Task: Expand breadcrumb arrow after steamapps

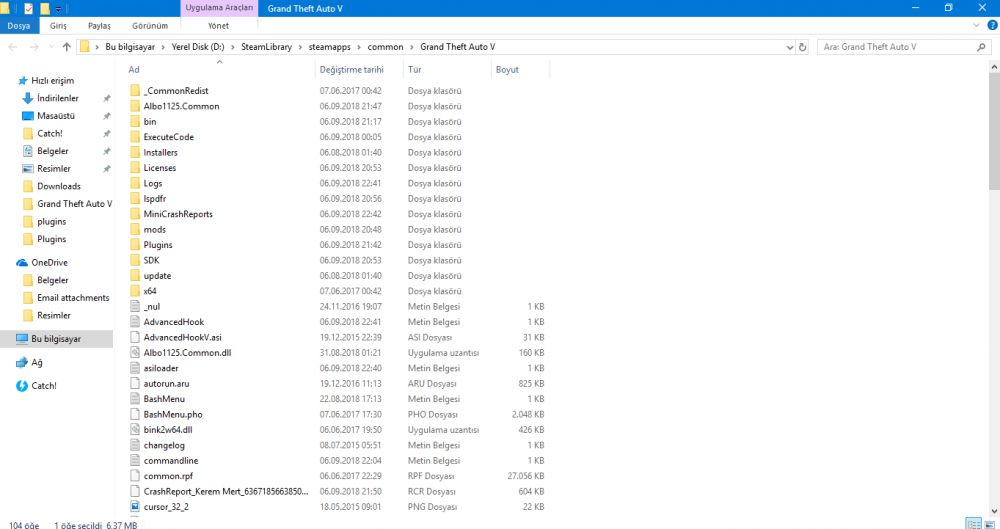Action: click(359, 47)
